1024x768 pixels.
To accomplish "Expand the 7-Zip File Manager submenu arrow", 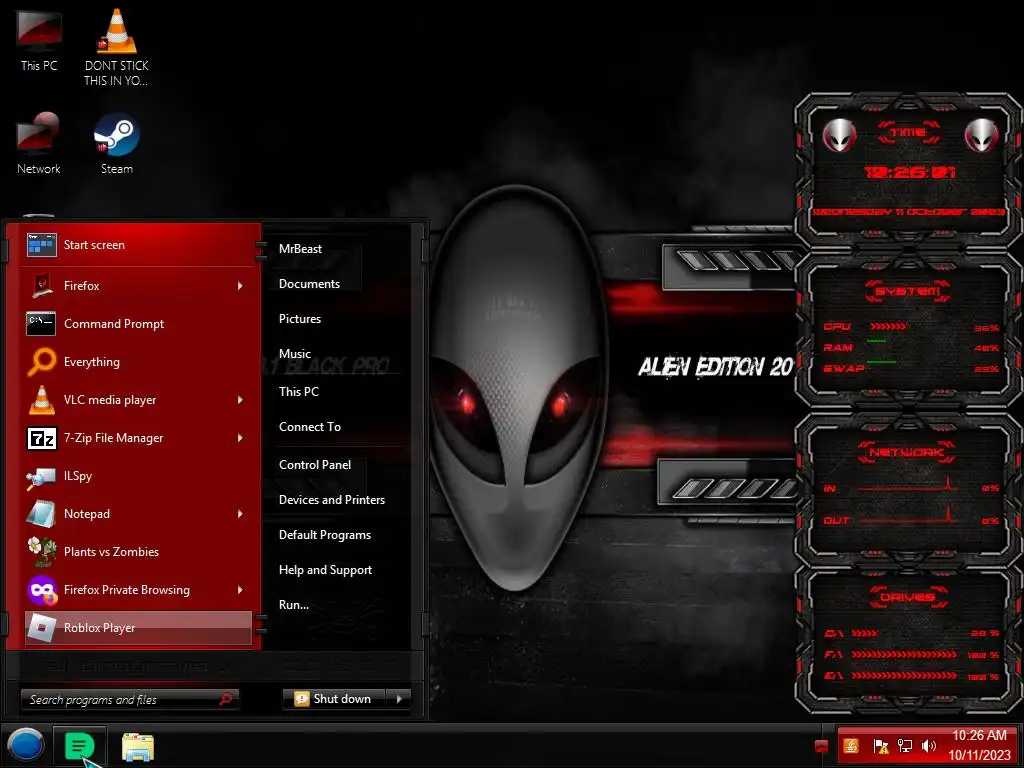I will 240,438.
